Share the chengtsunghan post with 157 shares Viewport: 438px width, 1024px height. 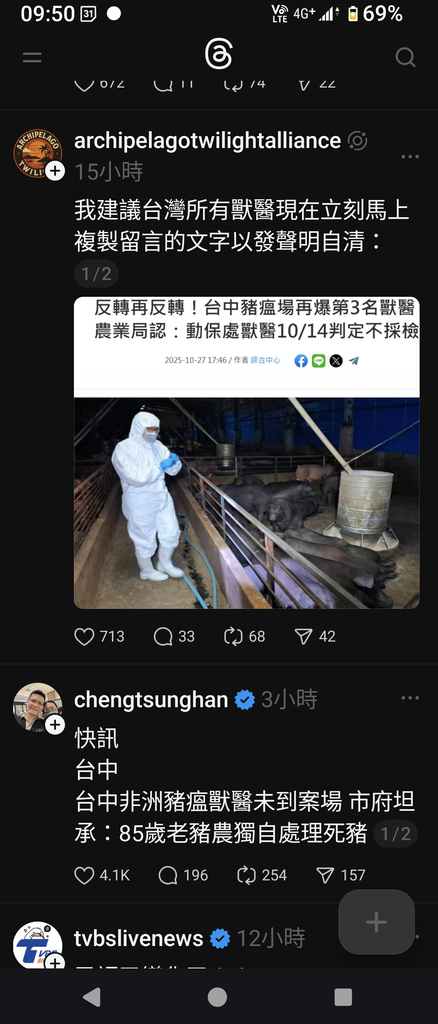pyautogui.click(x=325, y=875)
